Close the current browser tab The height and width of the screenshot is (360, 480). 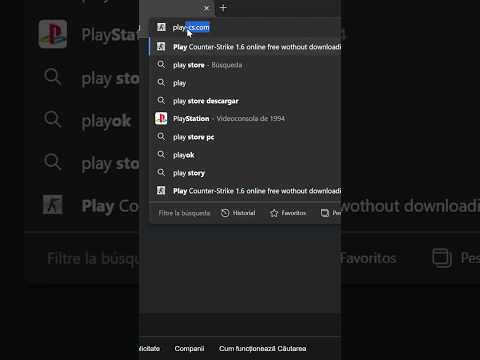click(x=206, y=8)
